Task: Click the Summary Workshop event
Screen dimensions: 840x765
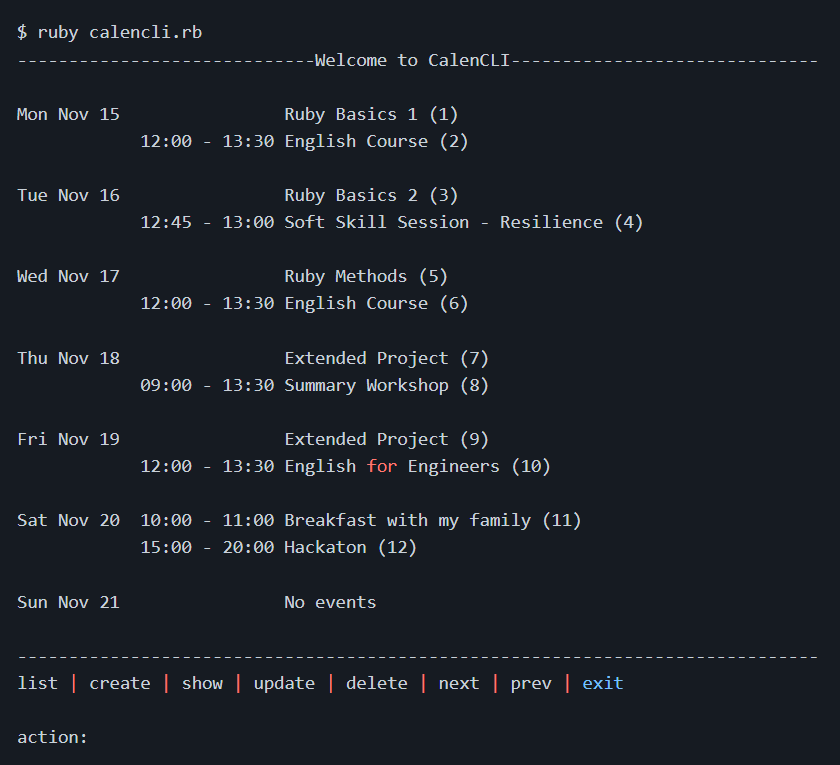Action: (386, 385)
